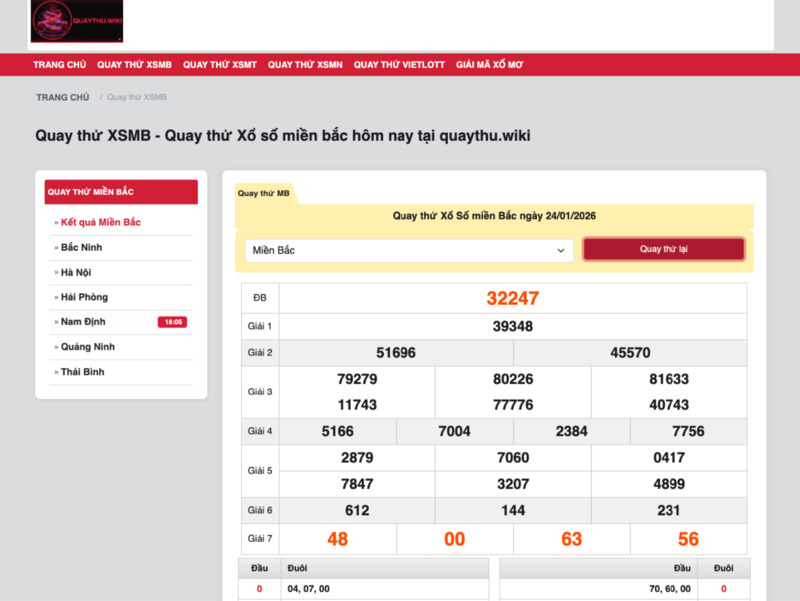Open Quay Thử Vietlott page

click(x=399, y=65)
